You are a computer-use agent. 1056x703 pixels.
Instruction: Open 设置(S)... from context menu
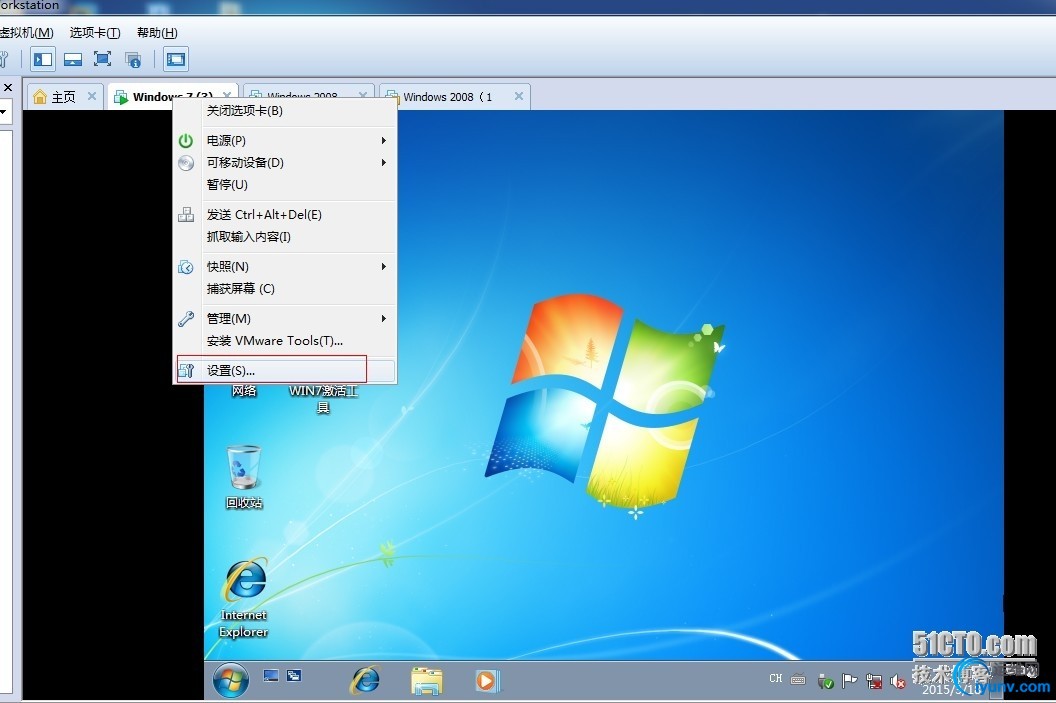[285, 370]
